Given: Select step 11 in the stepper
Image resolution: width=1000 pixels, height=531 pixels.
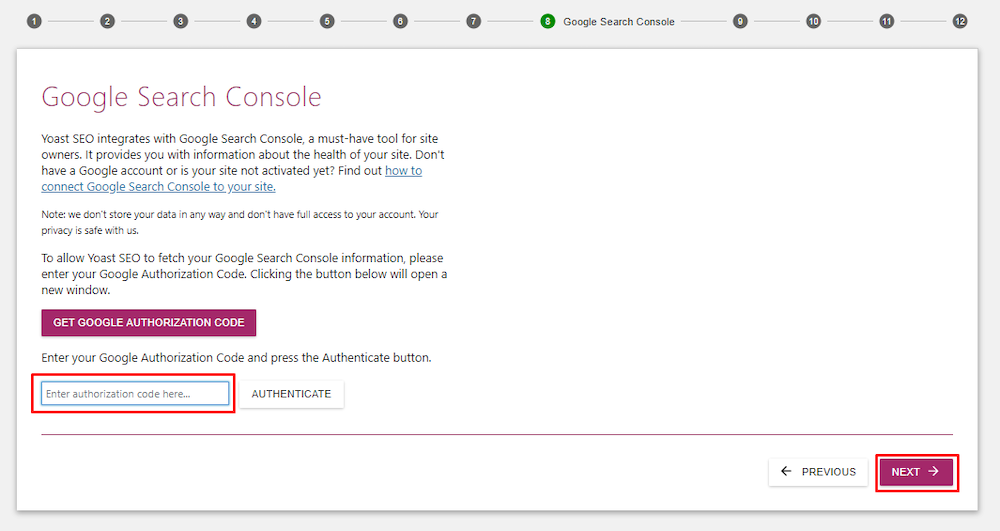Looking at the screenshot, I should point(886,21).
